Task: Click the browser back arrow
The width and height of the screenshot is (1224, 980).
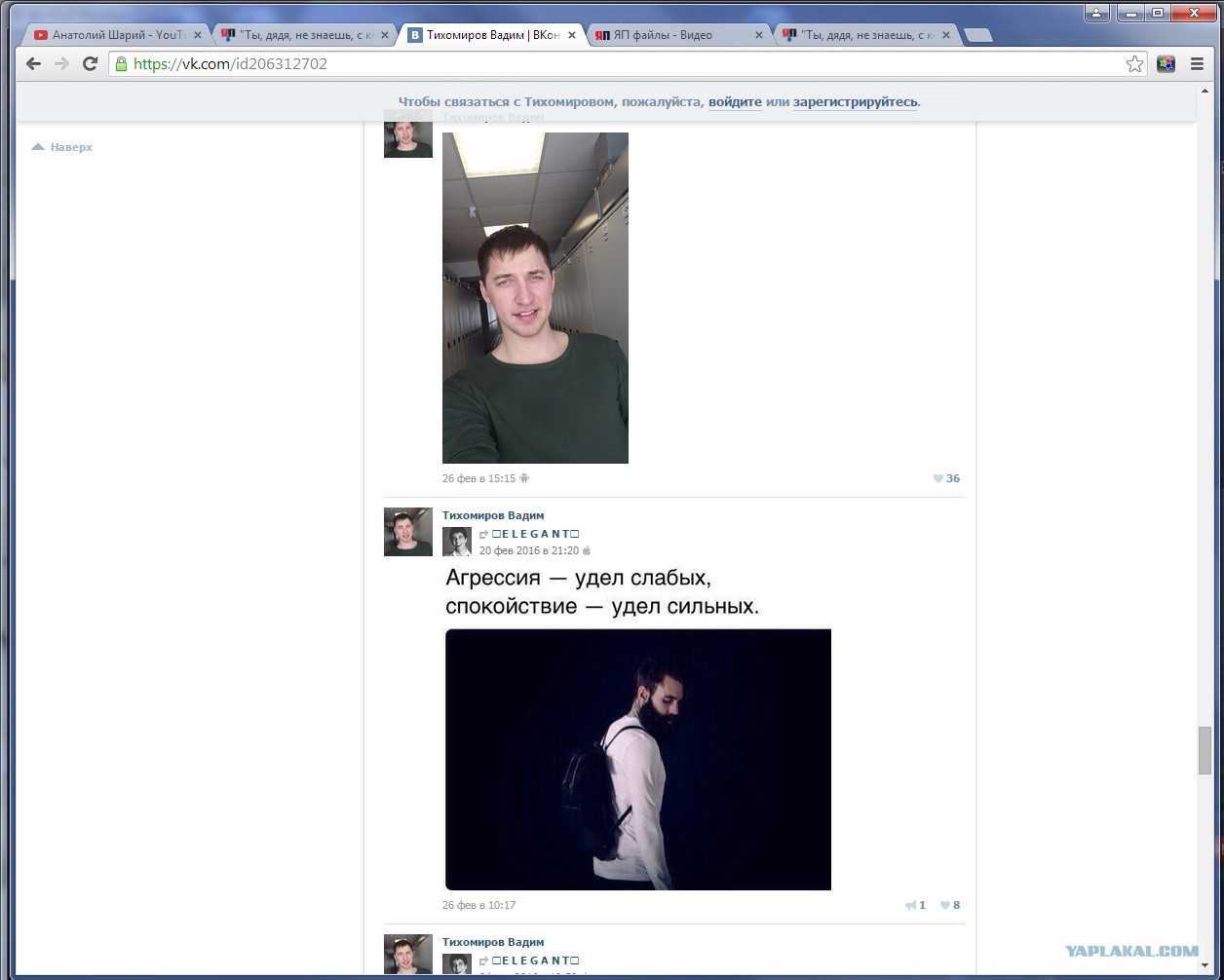Action: coord(33,63)
